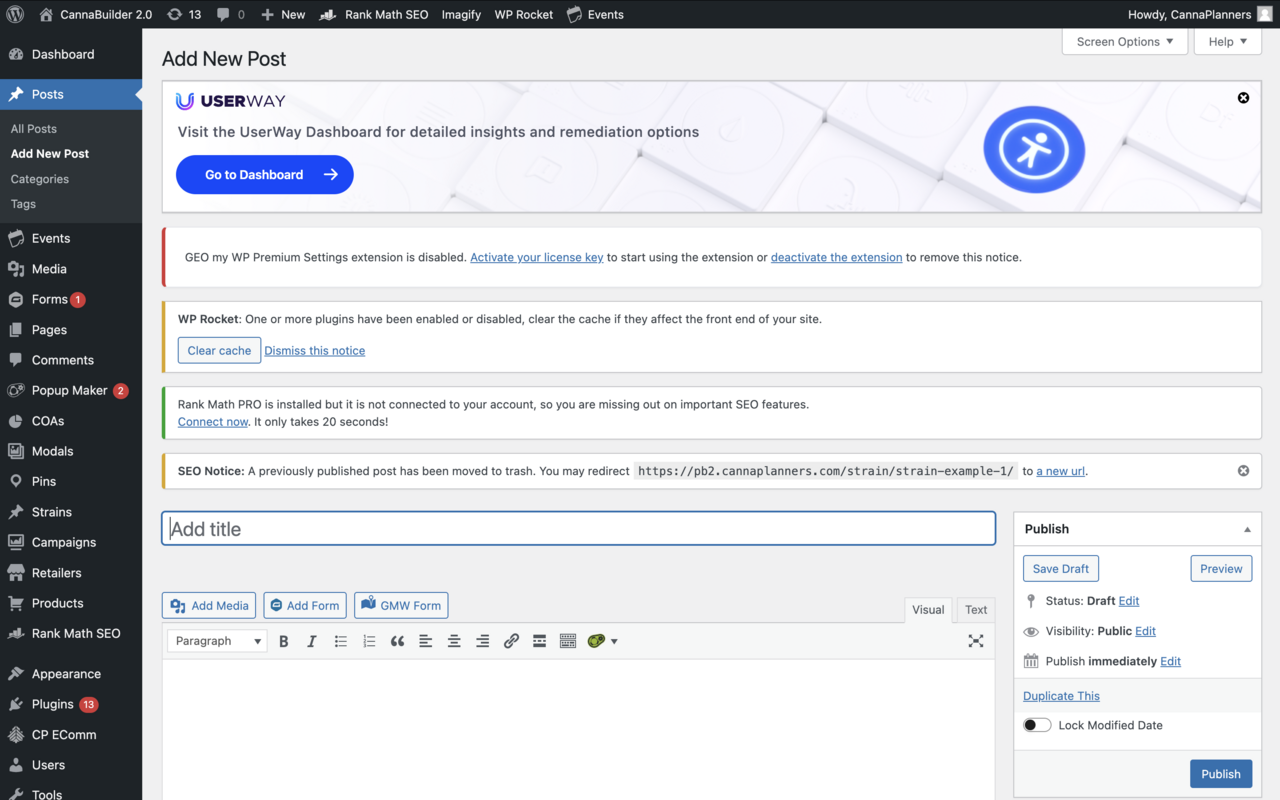Click the WordPress logo in admin bar
This screenshot has height=800, width=1280.
tap(15, 14)
